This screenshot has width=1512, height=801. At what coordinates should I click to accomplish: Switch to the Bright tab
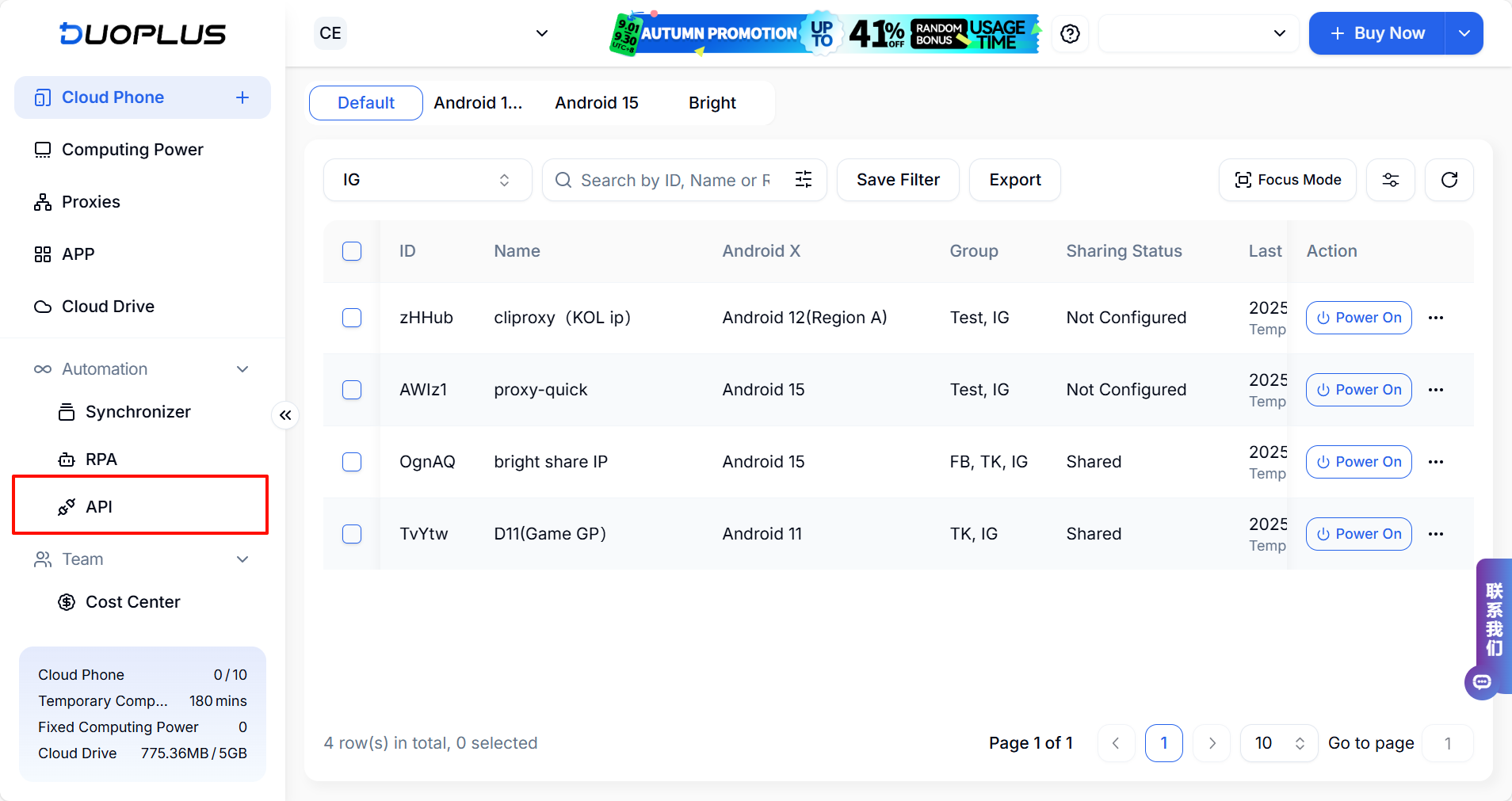(x=712, y=103)
